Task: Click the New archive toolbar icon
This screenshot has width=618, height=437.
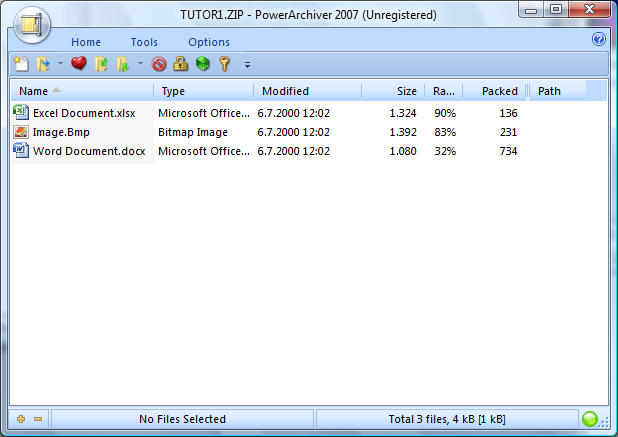Action: [x=21, y=64]
